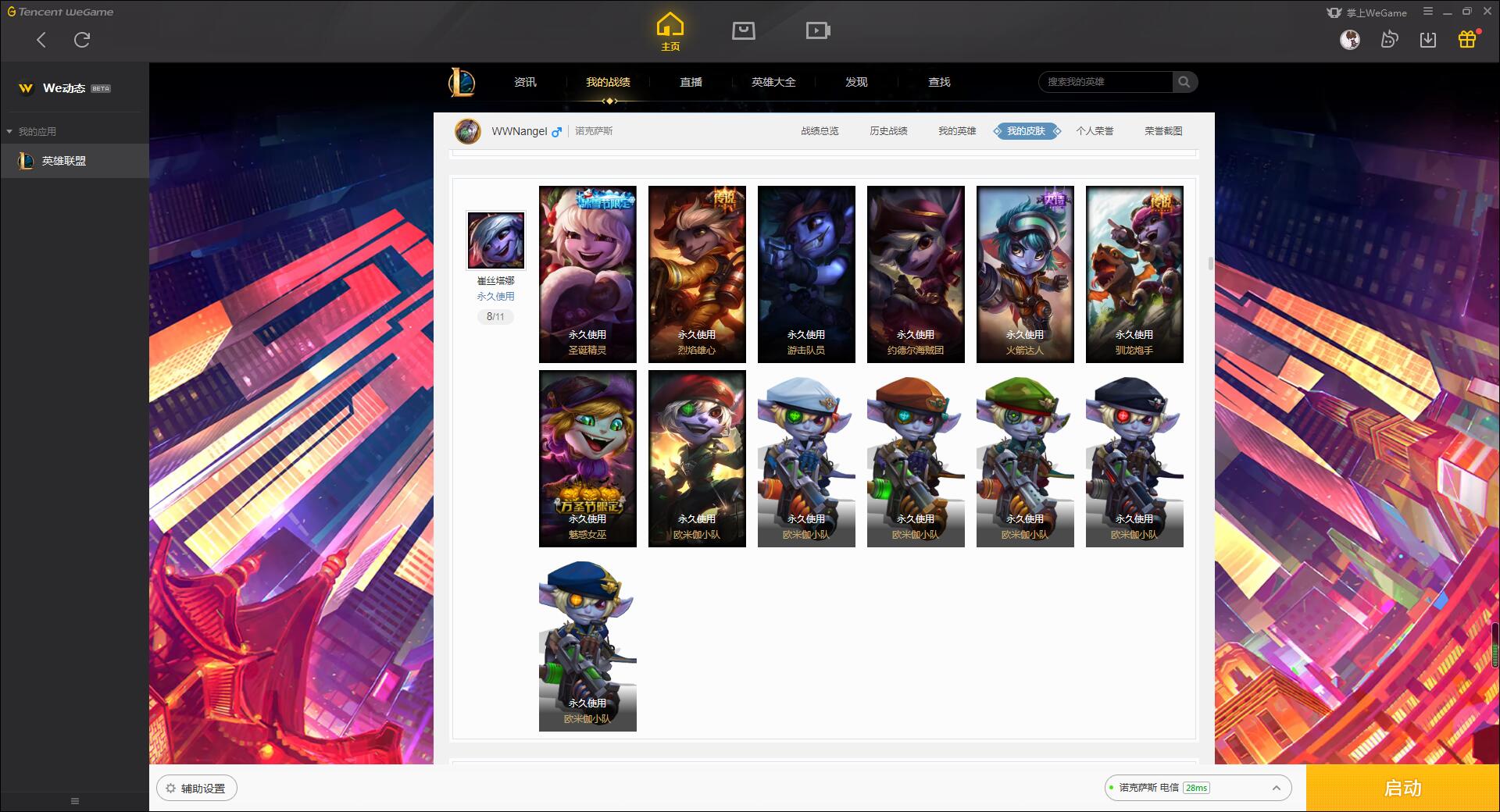
Task: Open the 火箭达人 skin card
Action: pos(1025,274)
